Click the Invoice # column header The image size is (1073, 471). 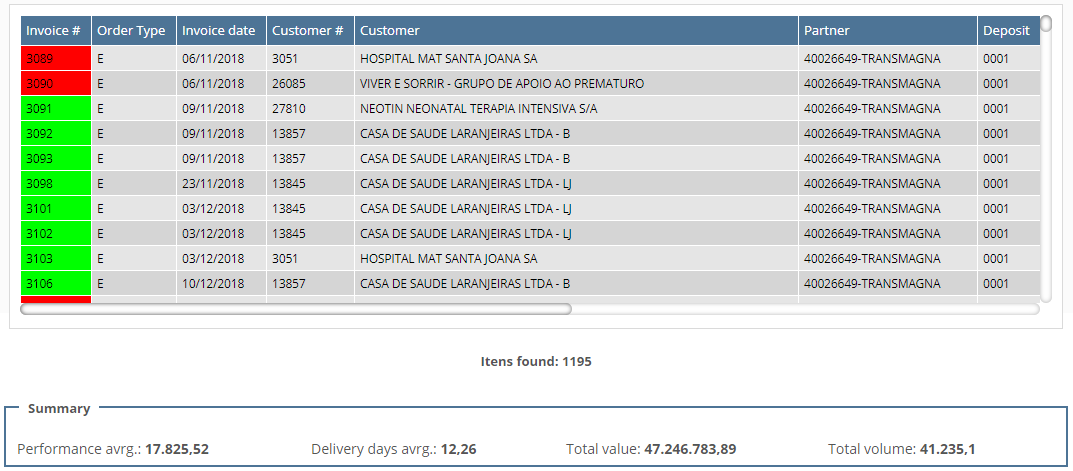tap(54, 31)
